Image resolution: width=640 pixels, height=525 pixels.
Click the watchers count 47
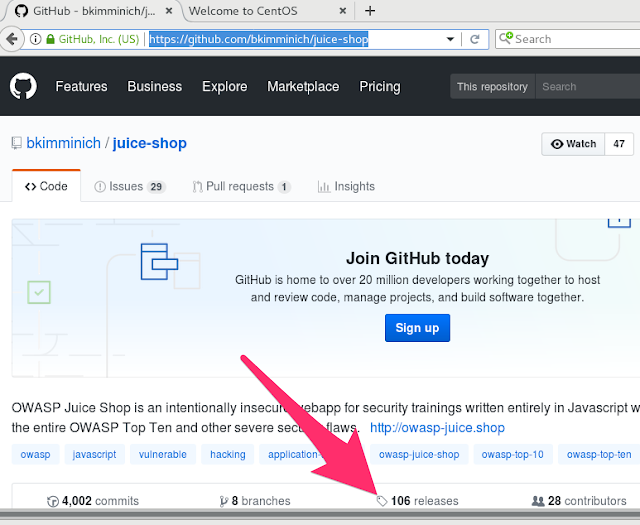[x=619, y=144]
